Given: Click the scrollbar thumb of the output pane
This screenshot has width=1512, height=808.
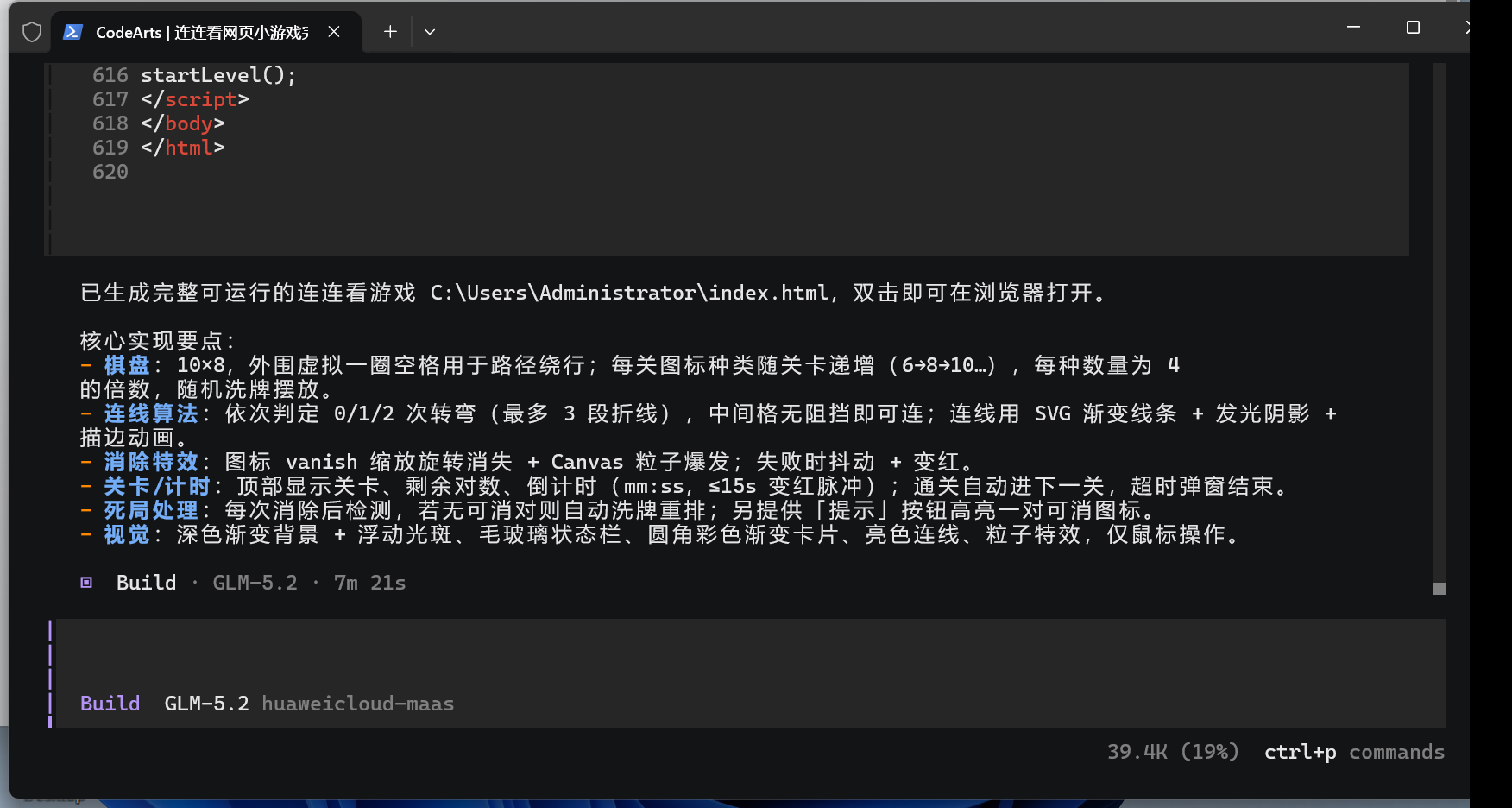Looking at the screenshot, I should pos(1439,589).
